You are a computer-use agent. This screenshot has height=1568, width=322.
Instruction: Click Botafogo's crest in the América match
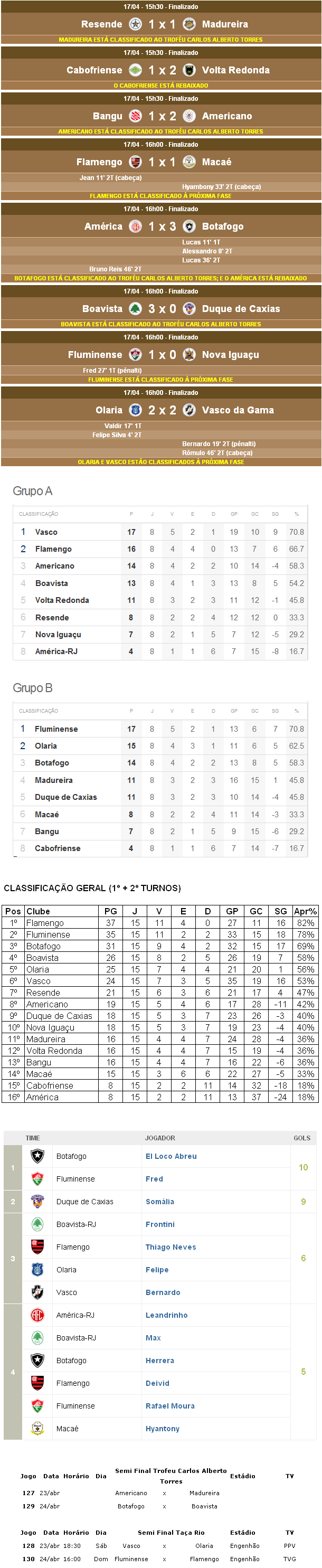(190, 226)
